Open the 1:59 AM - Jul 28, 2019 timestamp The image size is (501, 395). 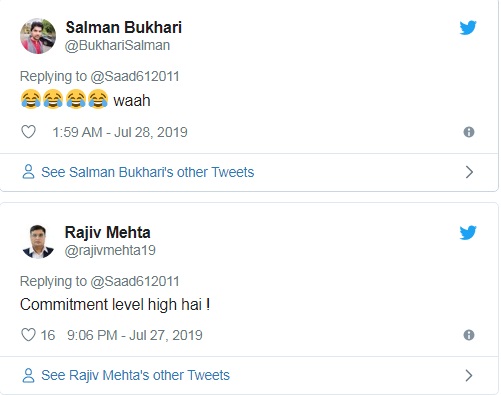pos(120,132)
